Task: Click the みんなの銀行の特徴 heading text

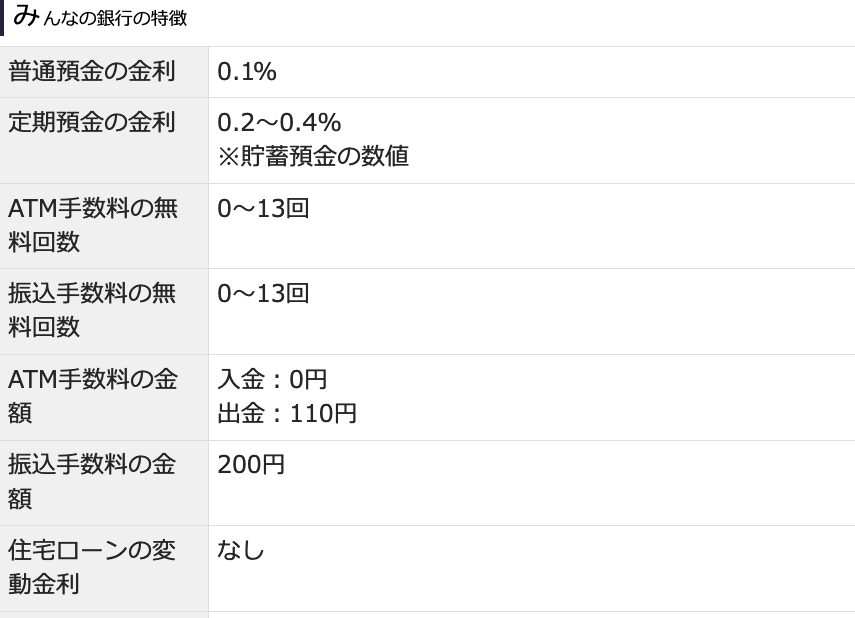Action: tap(100, 18)
